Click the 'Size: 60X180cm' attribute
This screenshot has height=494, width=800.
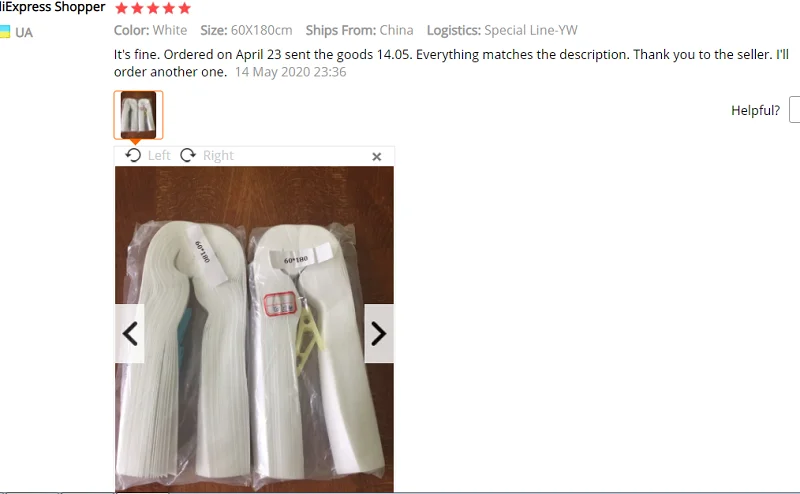tap(246, 30)
